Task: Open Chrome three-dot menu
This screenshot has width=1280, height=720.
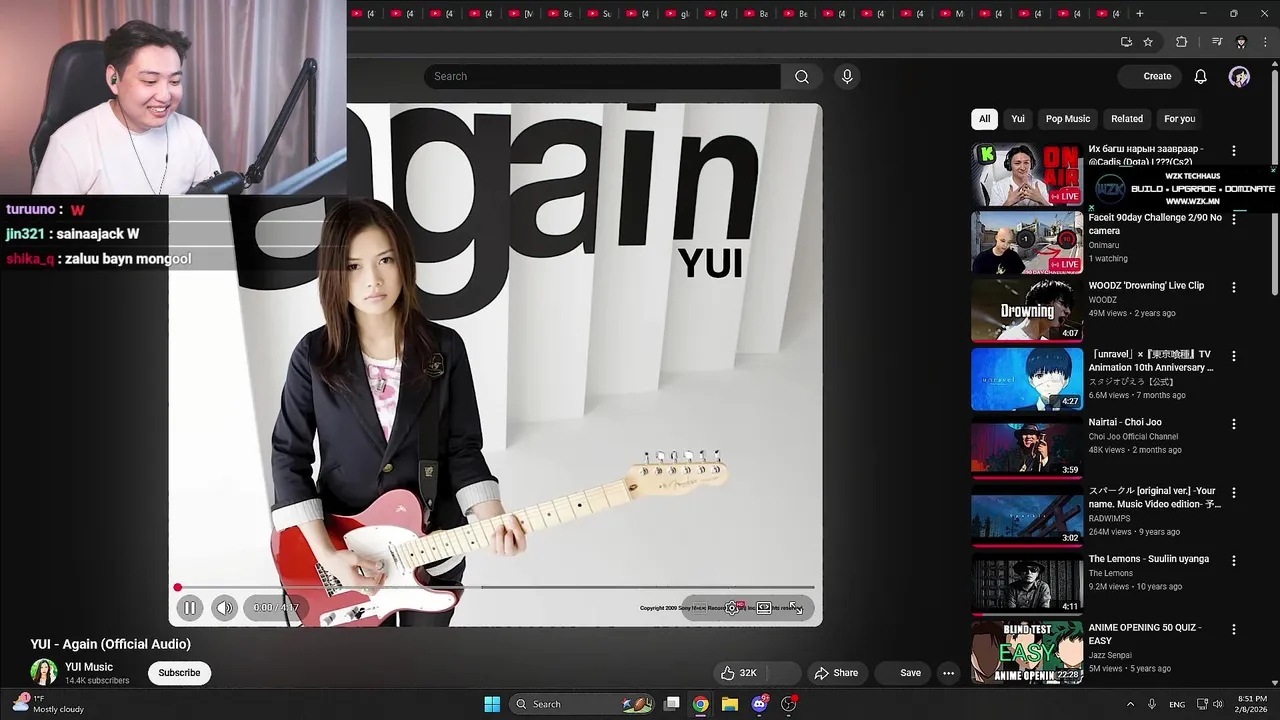Action: coord(1265,42)
